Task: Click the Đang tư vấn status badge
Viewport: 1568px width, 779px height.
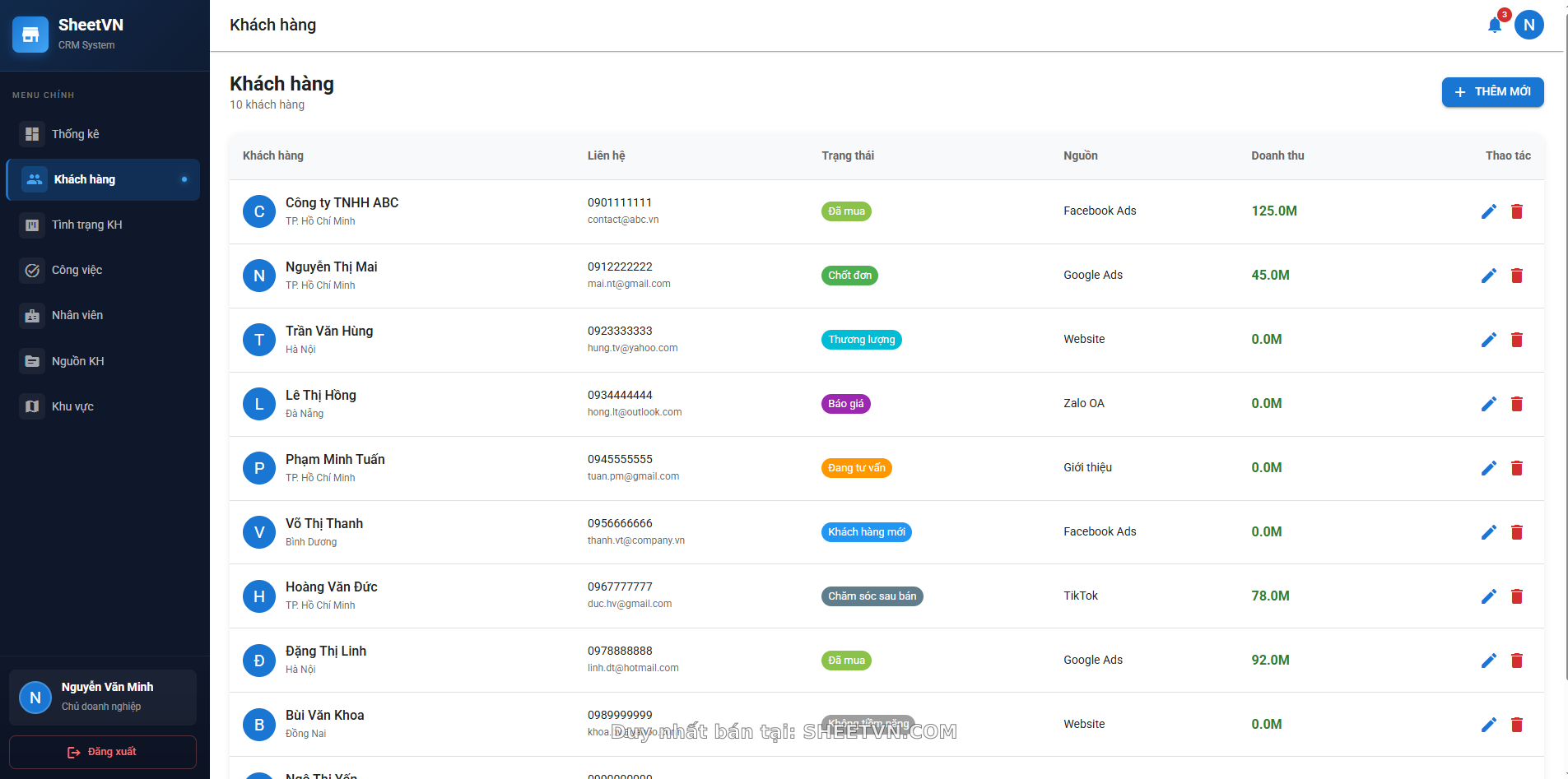Action: 856,468
